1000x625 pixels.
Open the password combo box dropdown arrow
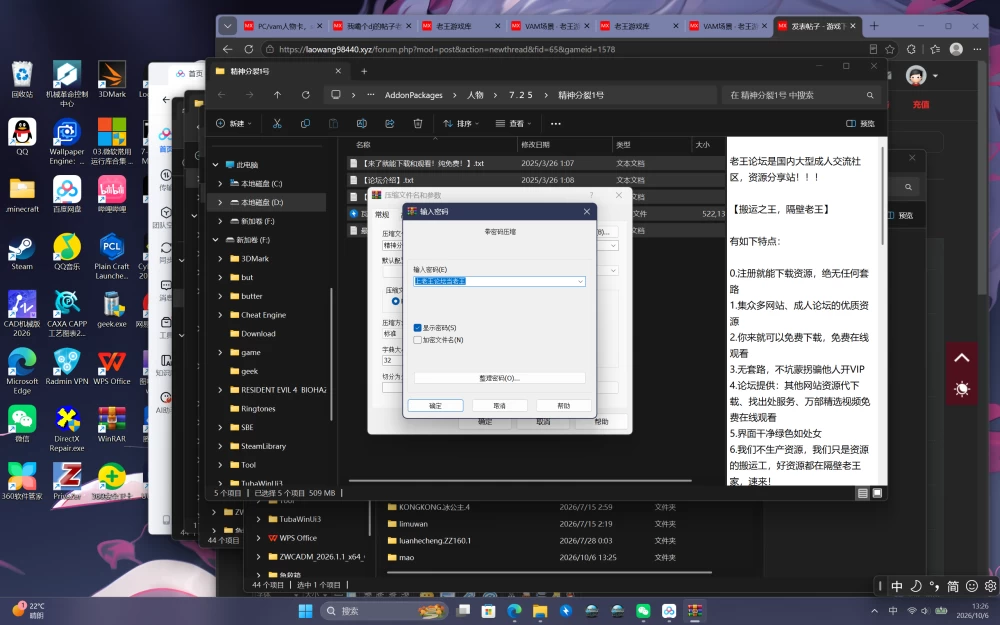click(x=580, y=281)
